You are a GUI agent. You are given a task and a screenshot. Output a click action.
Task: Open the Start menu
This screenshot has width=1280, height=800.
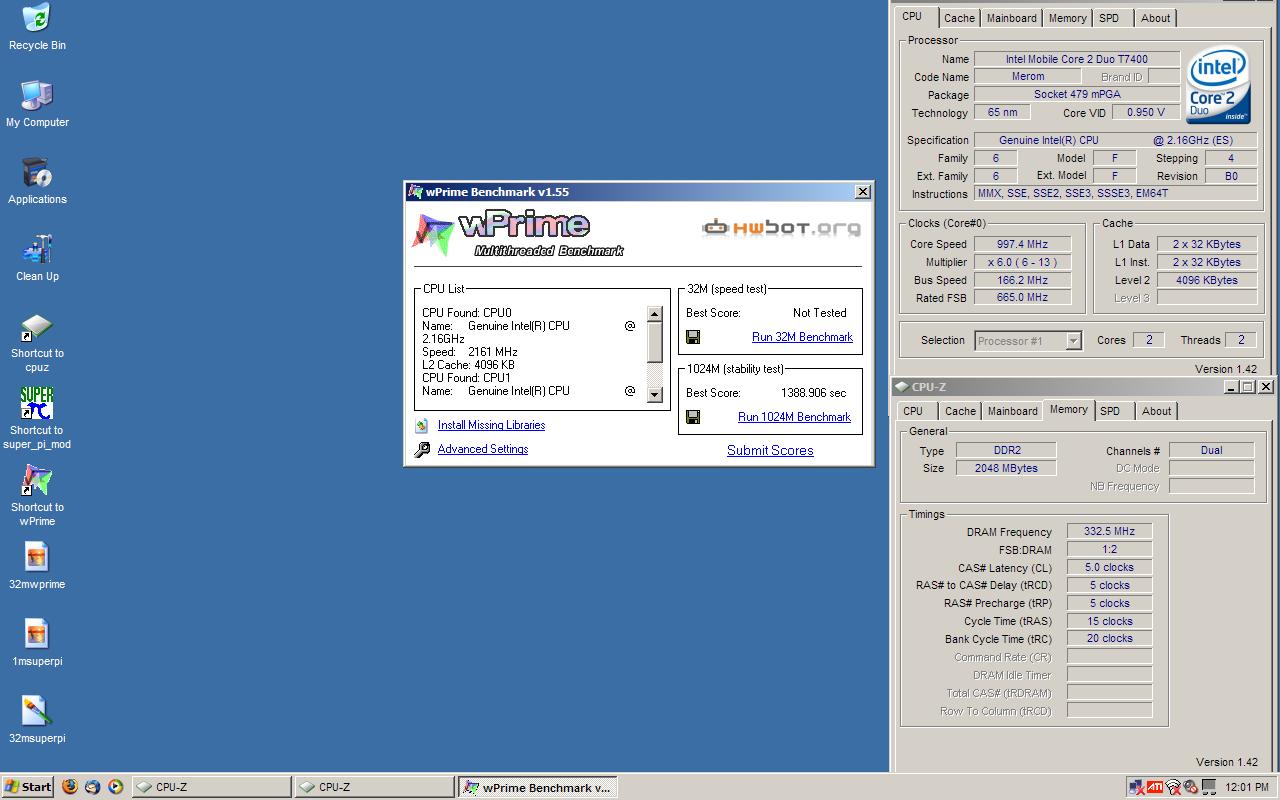click(x=28, y=787)
